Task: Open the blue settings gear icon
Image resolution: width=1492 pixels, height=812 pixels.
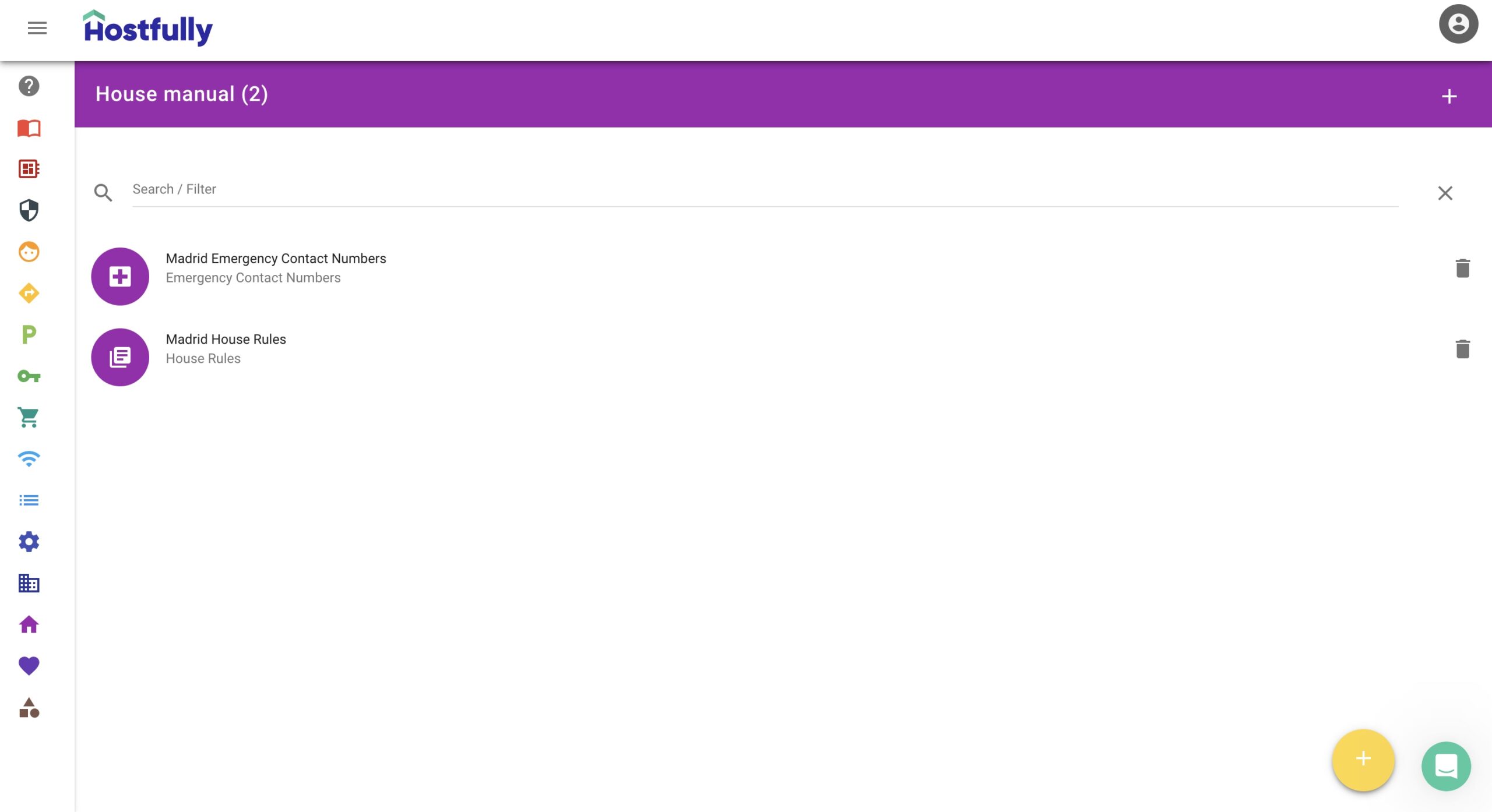Action: pos(29,542)
